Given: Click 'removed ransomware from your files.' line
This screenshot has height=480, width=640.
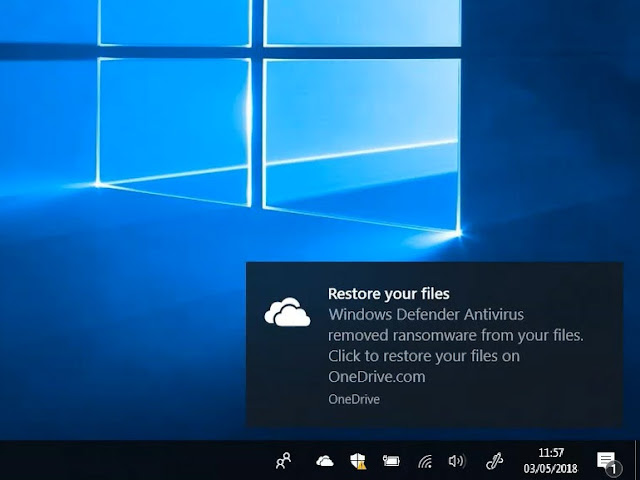Looking at the screenshot, I should pyautogui.click(x=456, y=335).
